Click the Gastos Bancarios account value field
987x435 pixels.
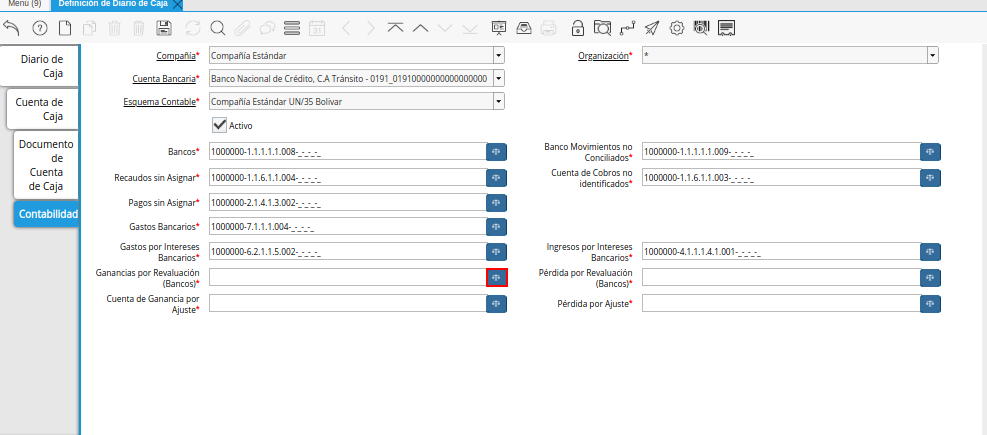point(347,226)
